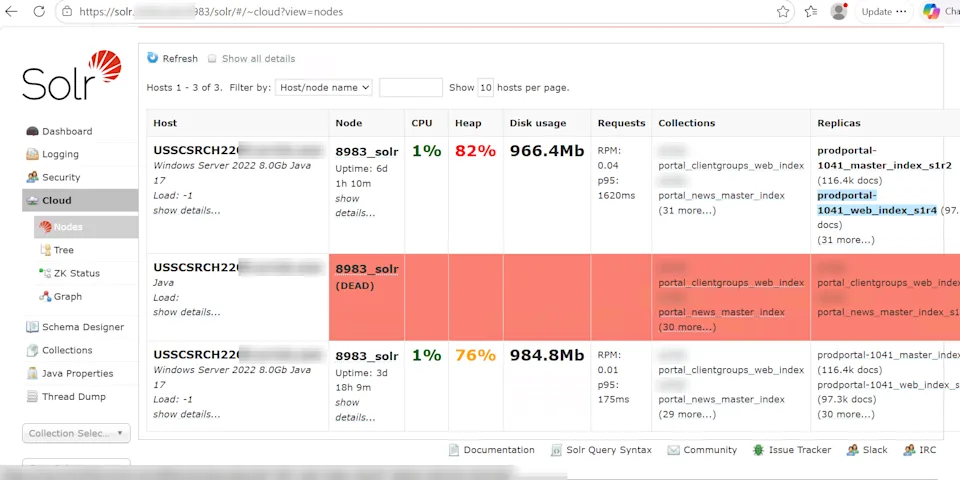Click the Nodes sun icon
The width and height of the screenshot is (960, 480).
[x=45, y=227]
